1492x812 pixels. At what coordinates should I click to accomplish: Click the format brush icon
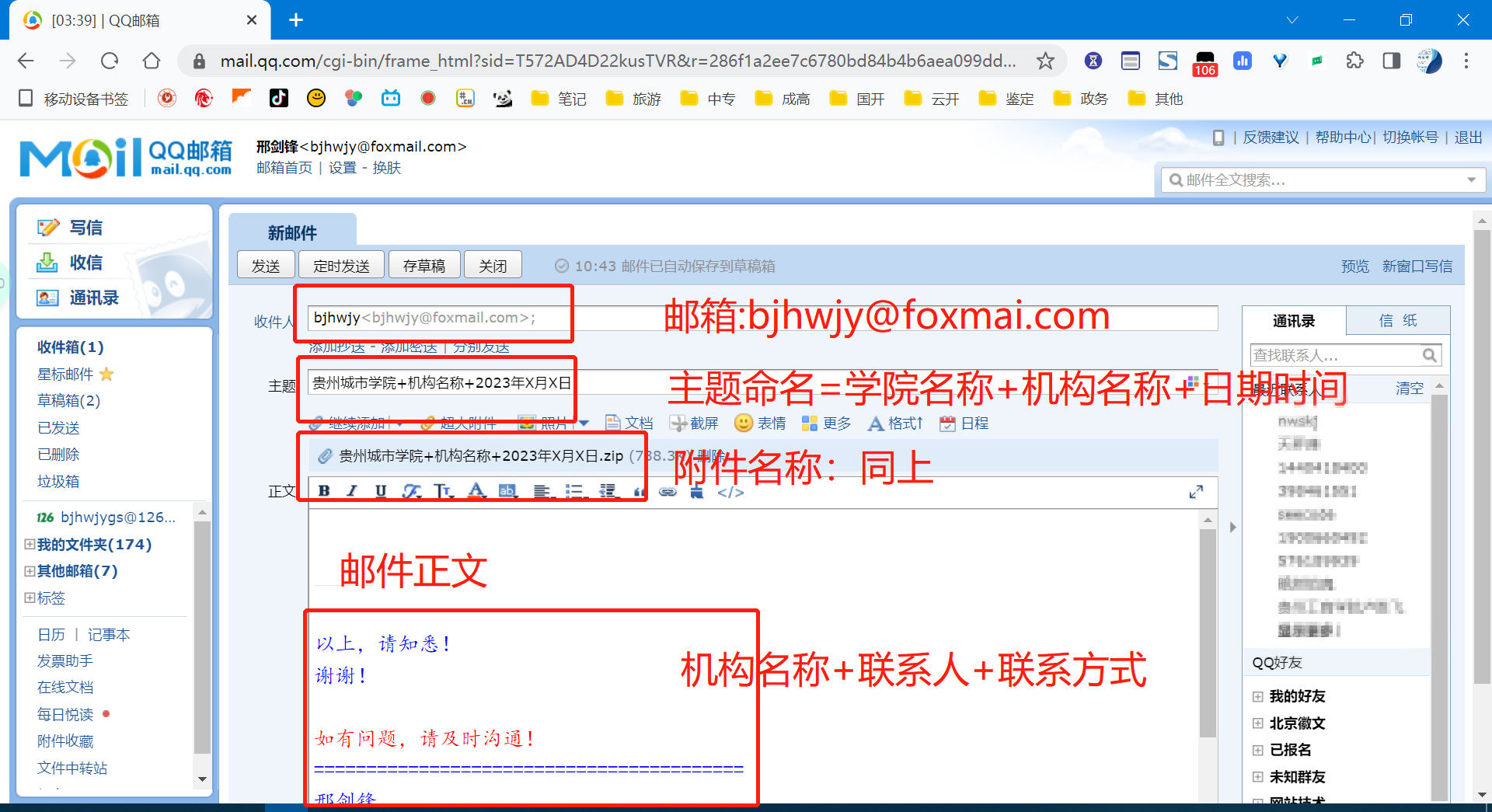696,492
